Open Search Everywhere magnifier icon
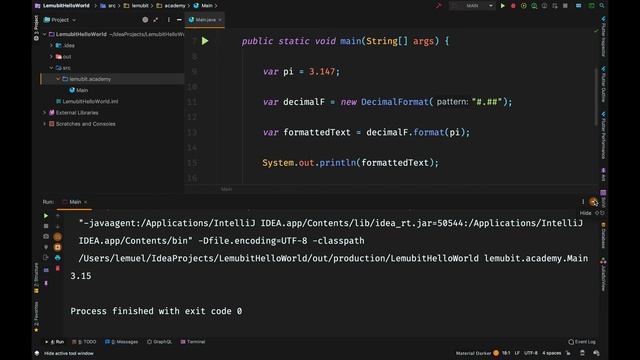This screenshot has width=640, height=360. (602, 6)
